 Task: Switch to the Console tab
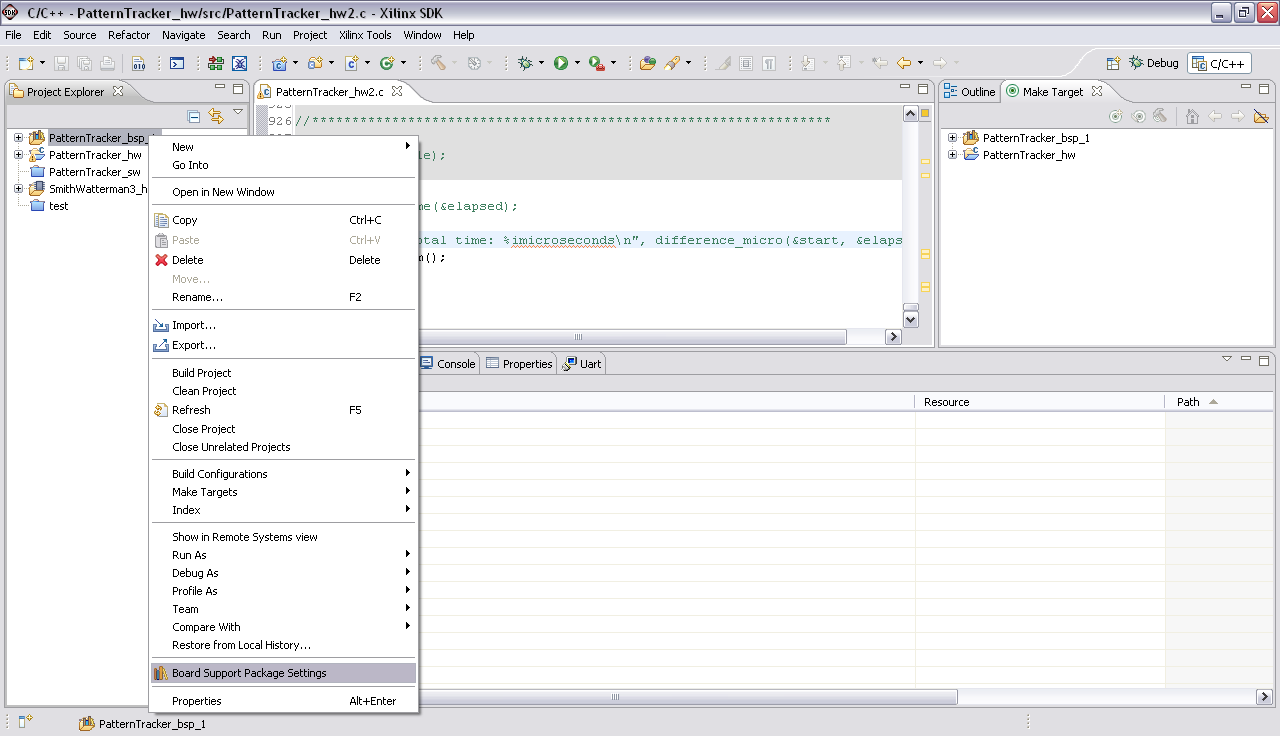click(447, 364)
